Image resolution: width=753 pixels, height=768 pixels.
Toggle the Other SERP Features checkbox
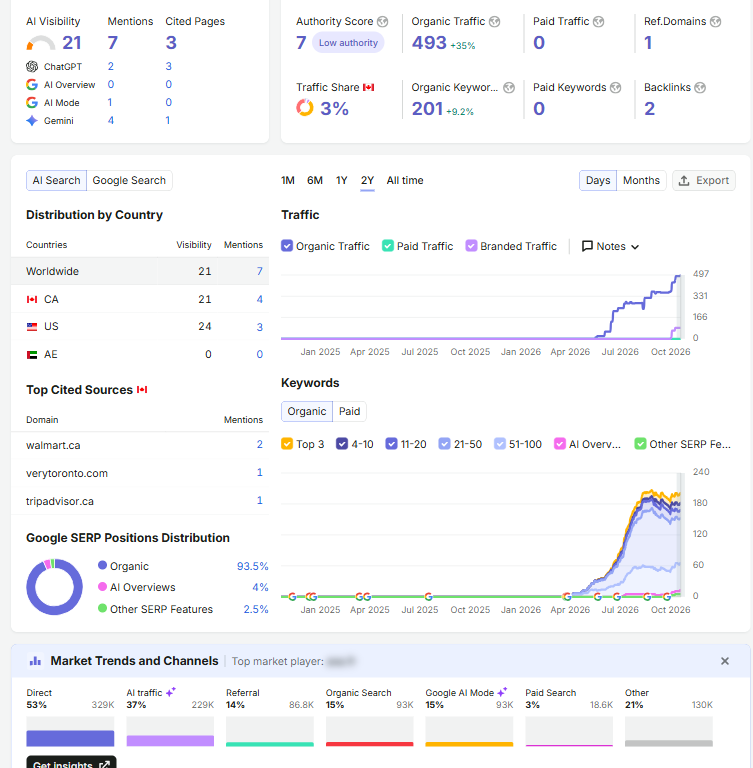[x=640, y=444]
